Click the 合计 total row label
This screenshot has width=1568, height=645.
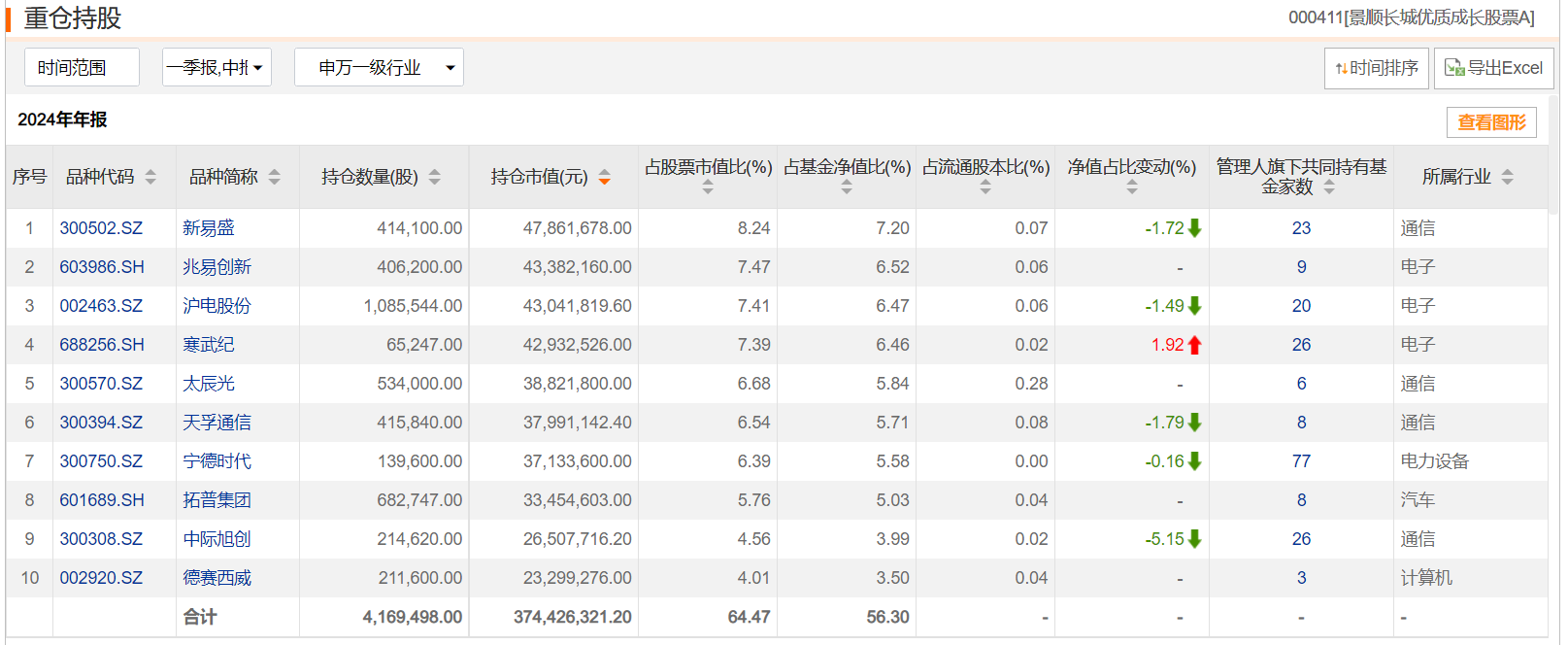point(200,617)
